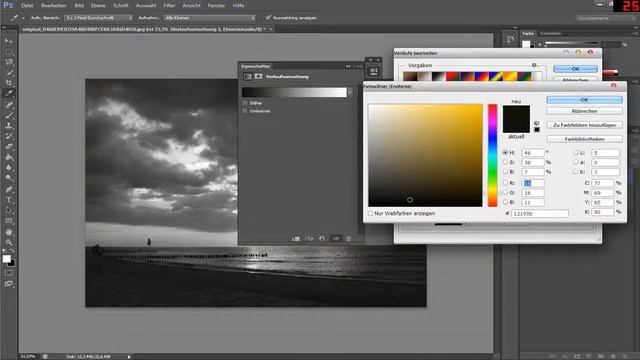Open gradient picker arrow in Eigenschaften
Screen dimensions: 640x360
[x=350, y=93]
